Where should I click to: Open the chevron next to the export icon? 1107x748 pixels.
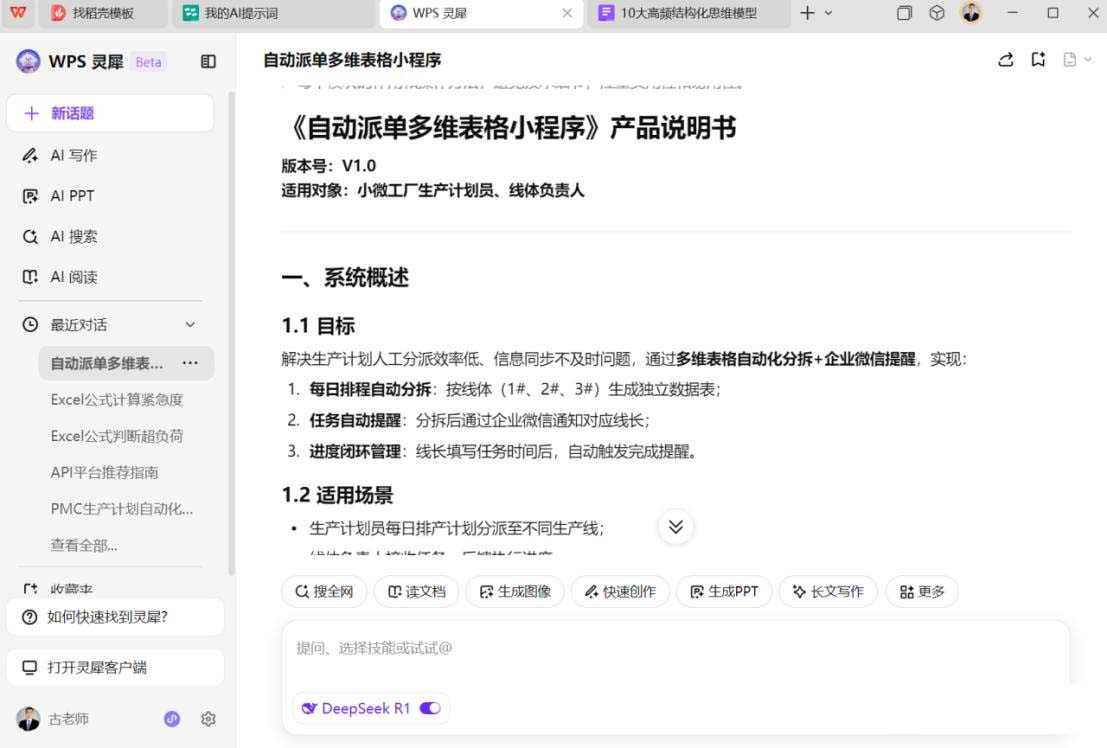[1088, 60]
